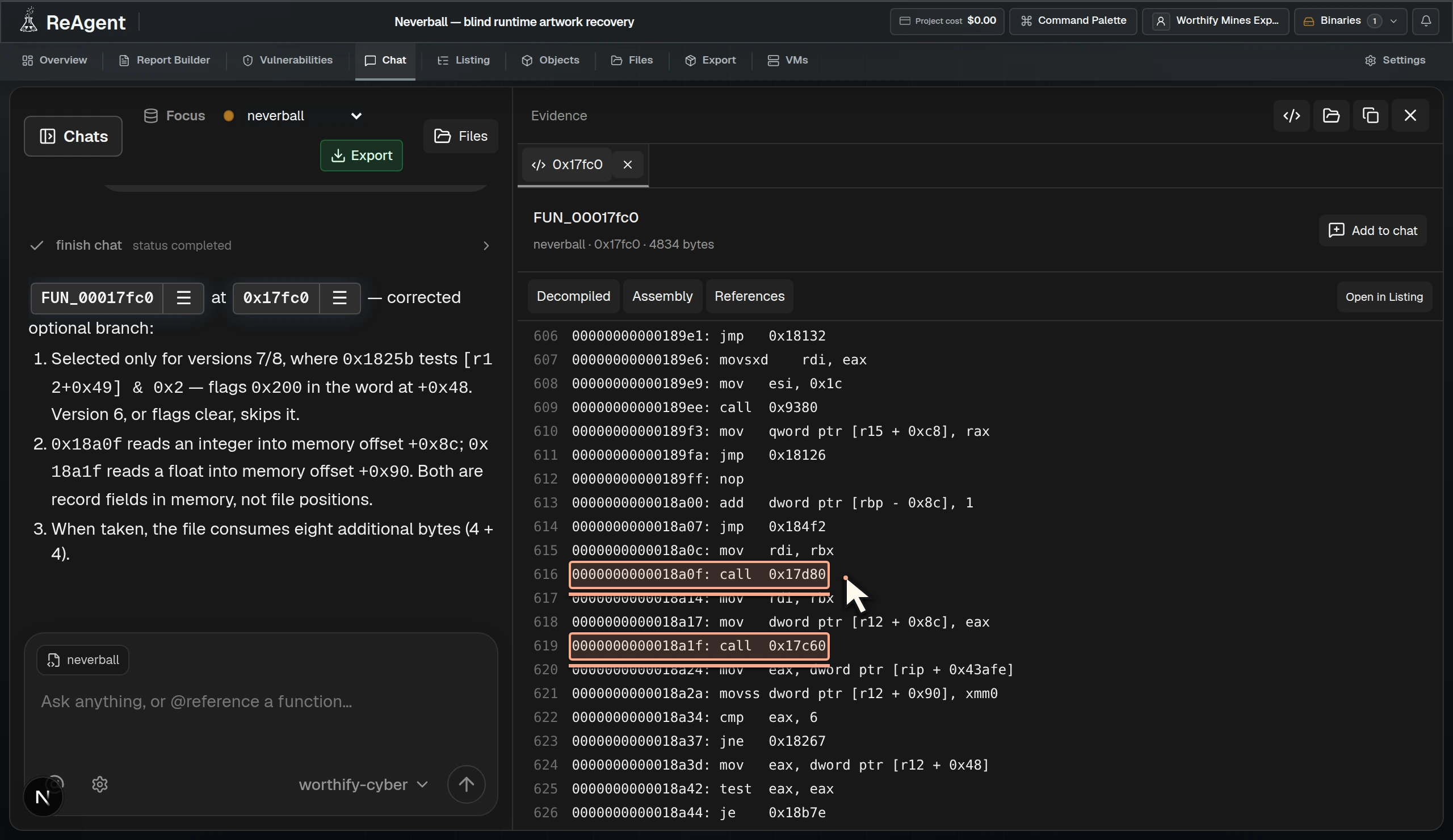Switch to the Assembly view
This screenshot has height=840, width=1453.
662,296
